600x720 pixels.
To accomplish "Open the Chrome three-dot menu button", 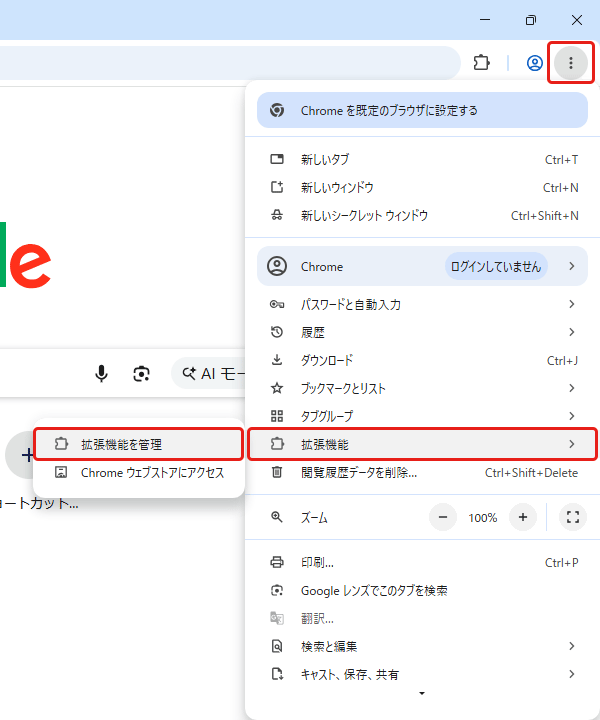I will pyautogui.click(x=571, y=62).
